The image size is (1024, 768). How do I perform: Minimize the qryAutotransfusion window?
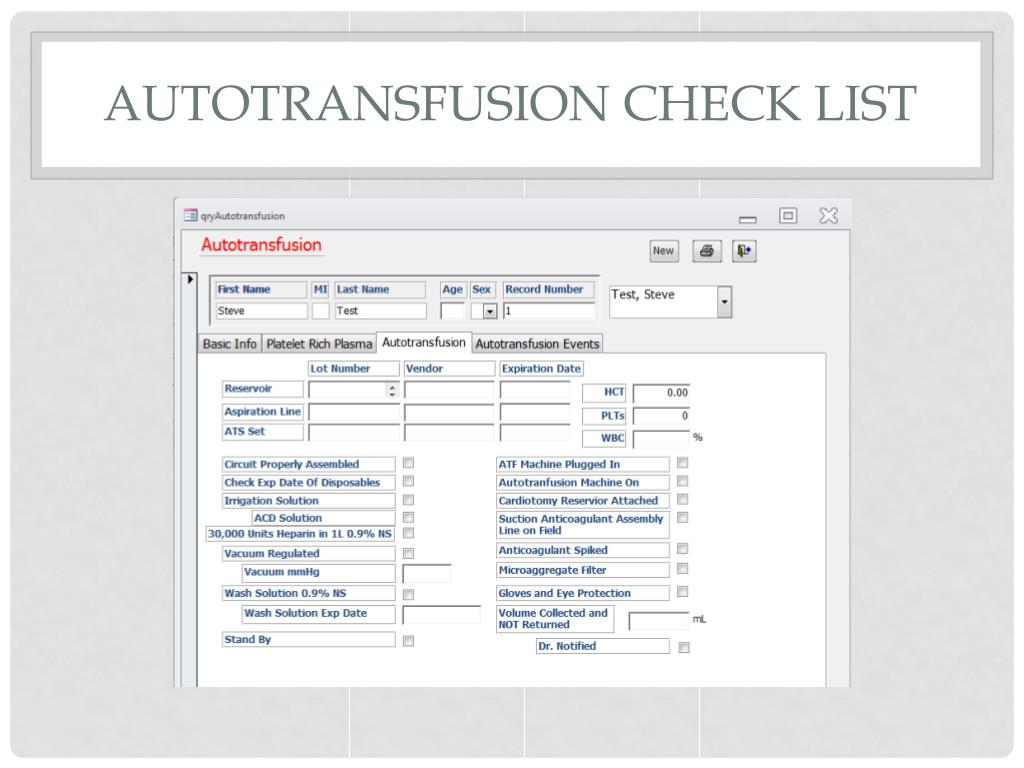coord(748,219)
